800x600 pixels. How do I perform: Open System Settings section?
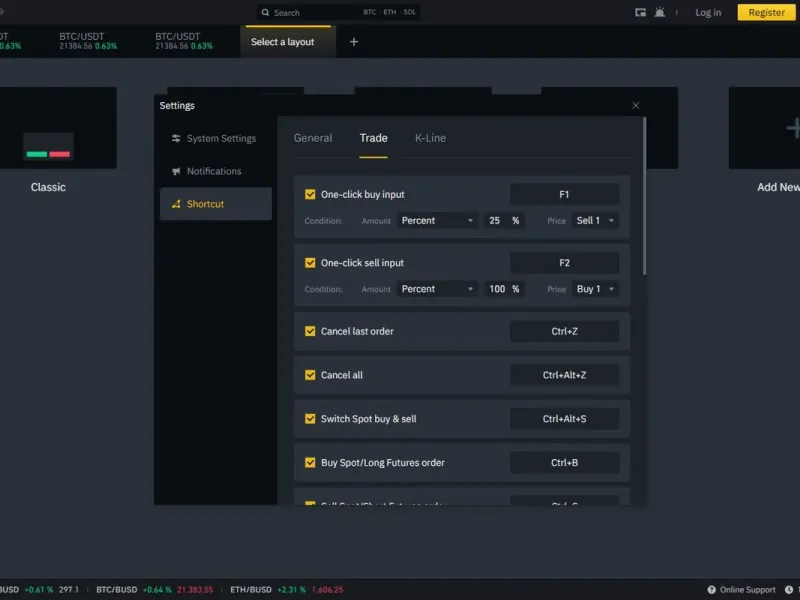[216, 138]
